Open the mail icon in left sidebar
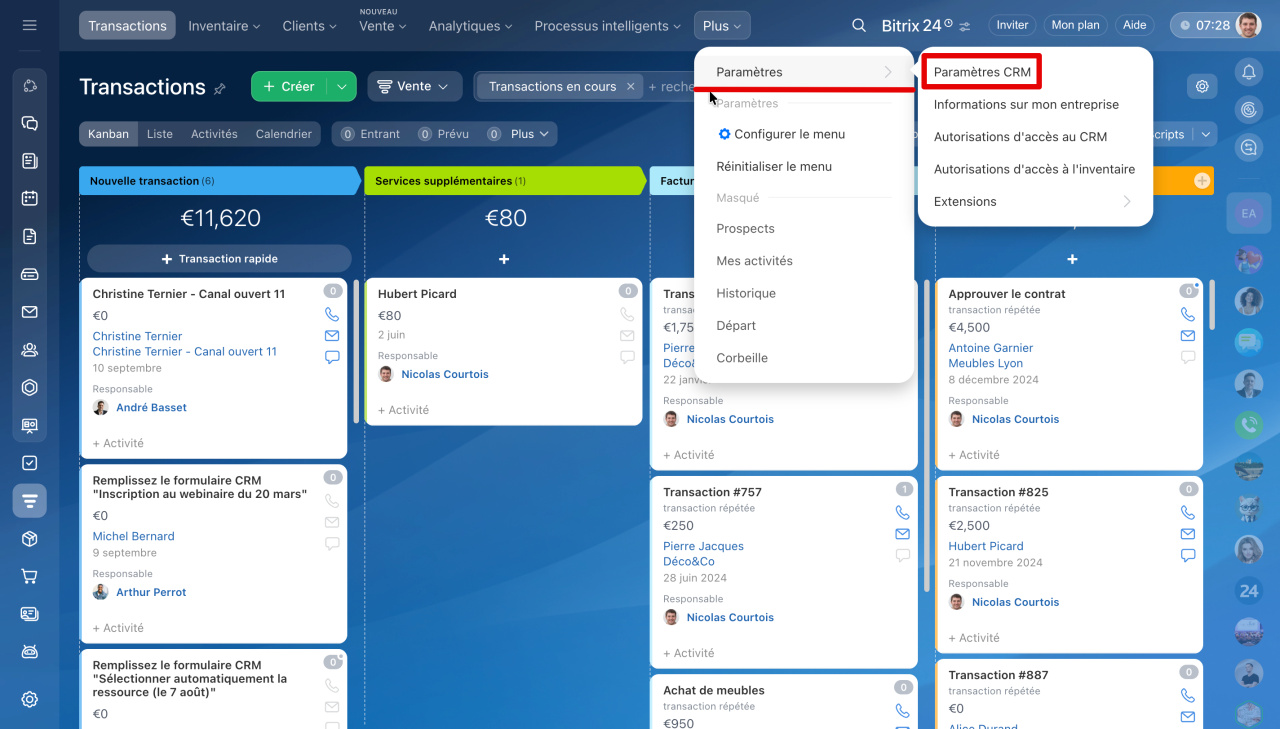The height and width of the screenshot is (729, 1280). pos(30,312)
